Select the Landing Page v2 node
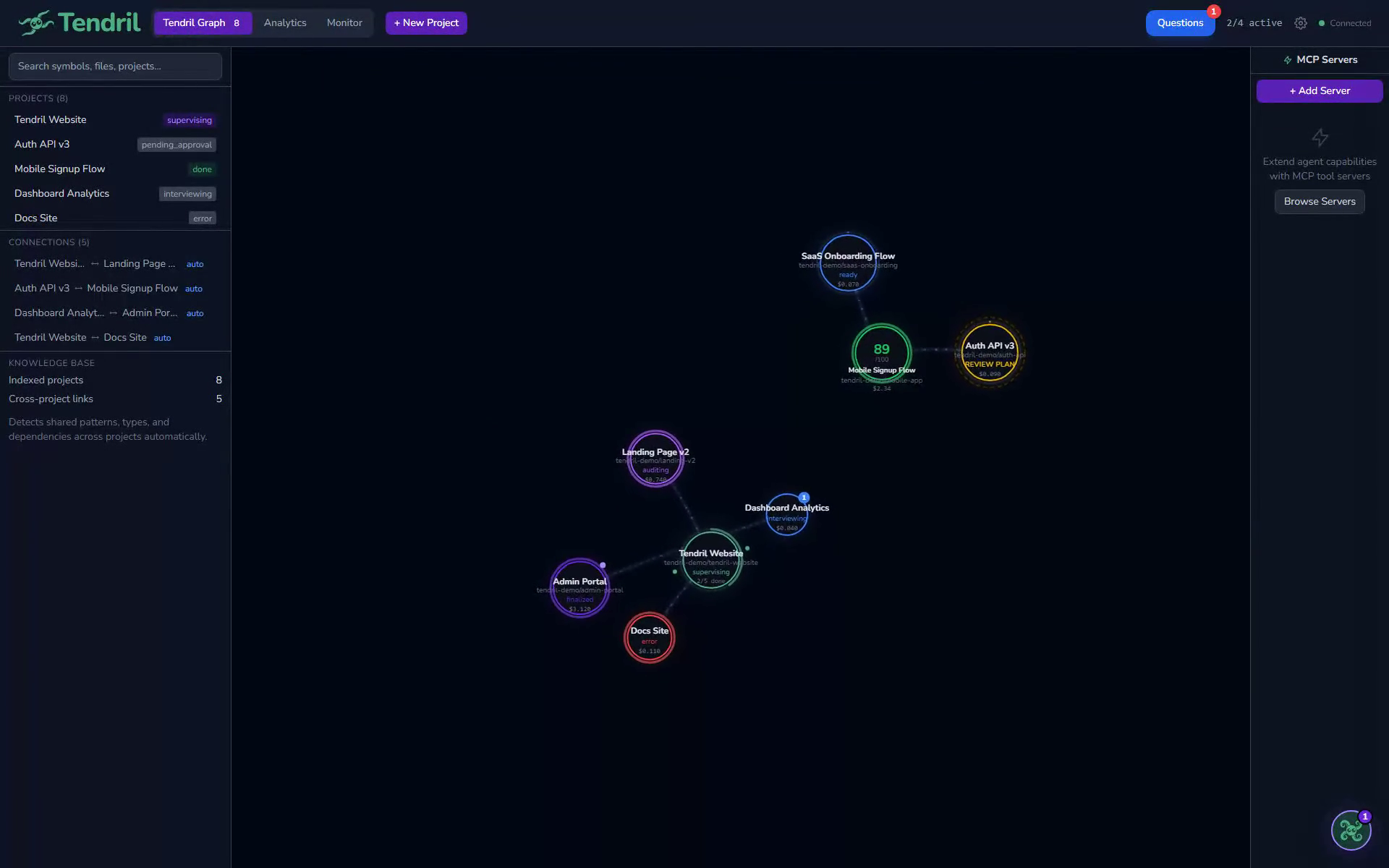The image size is (1389, 868). point(654,459)
